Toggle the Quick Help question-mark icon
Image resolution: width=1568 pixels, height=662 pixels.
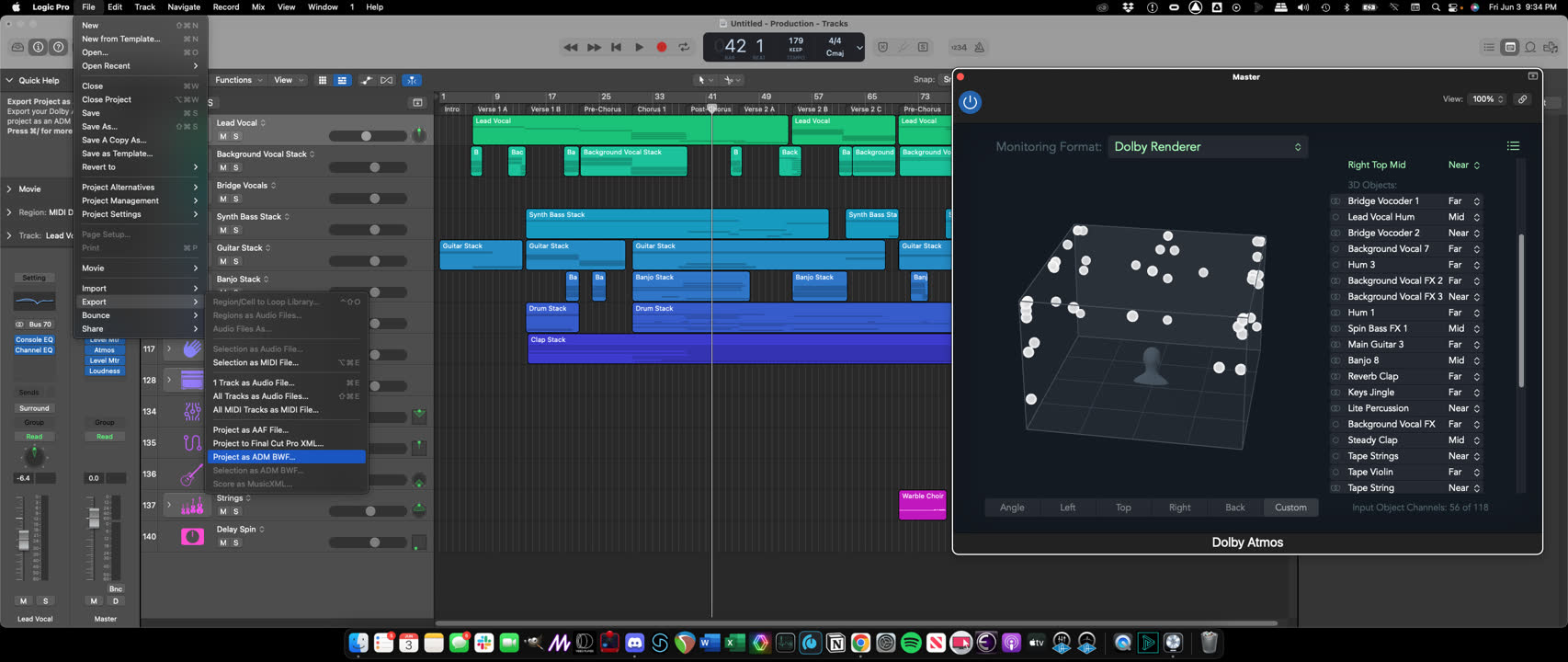coord(59,47)
